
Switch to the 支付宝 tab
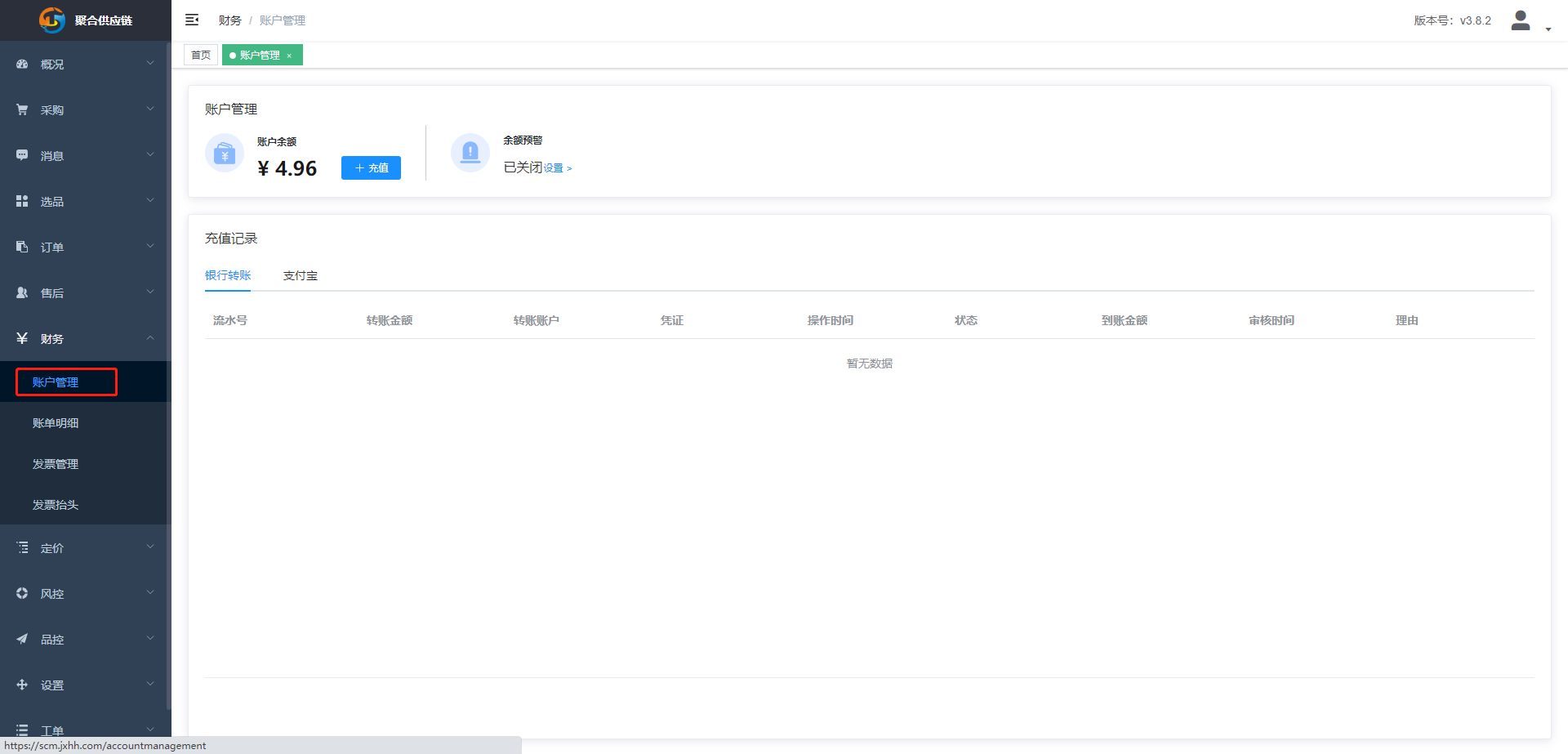pyautogui.click(x=301, y=275)
